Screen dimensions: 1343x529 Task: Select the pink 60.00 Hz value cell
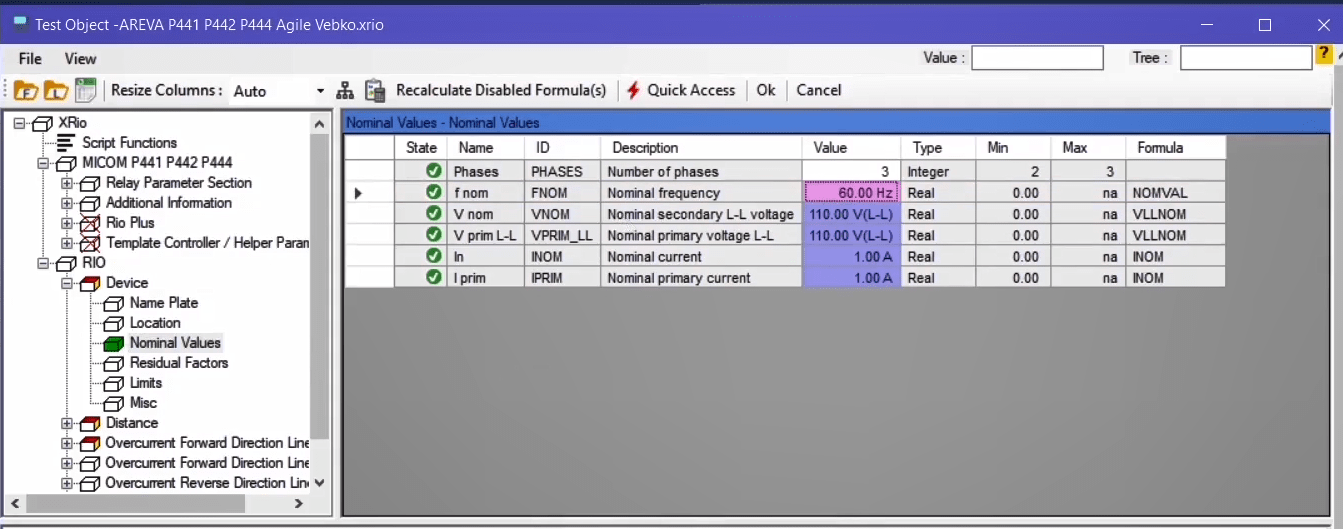[x=851, y=193]
